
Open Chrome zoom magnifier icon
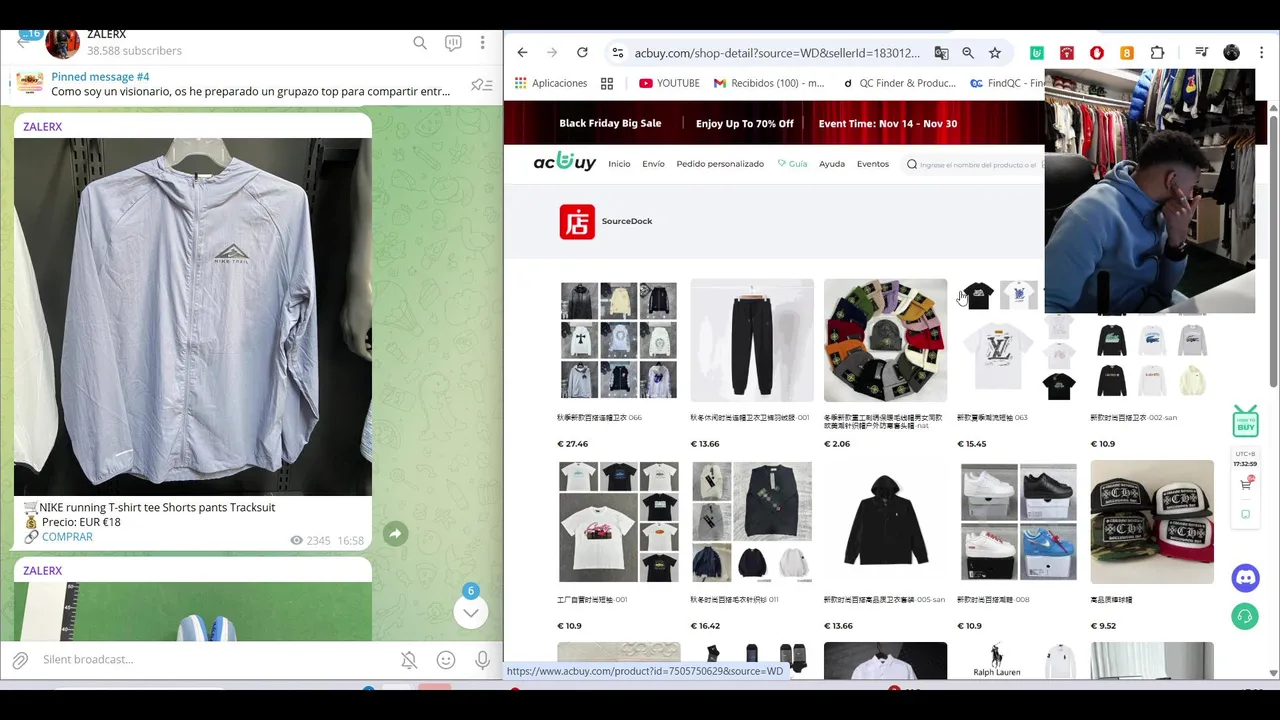968,53
